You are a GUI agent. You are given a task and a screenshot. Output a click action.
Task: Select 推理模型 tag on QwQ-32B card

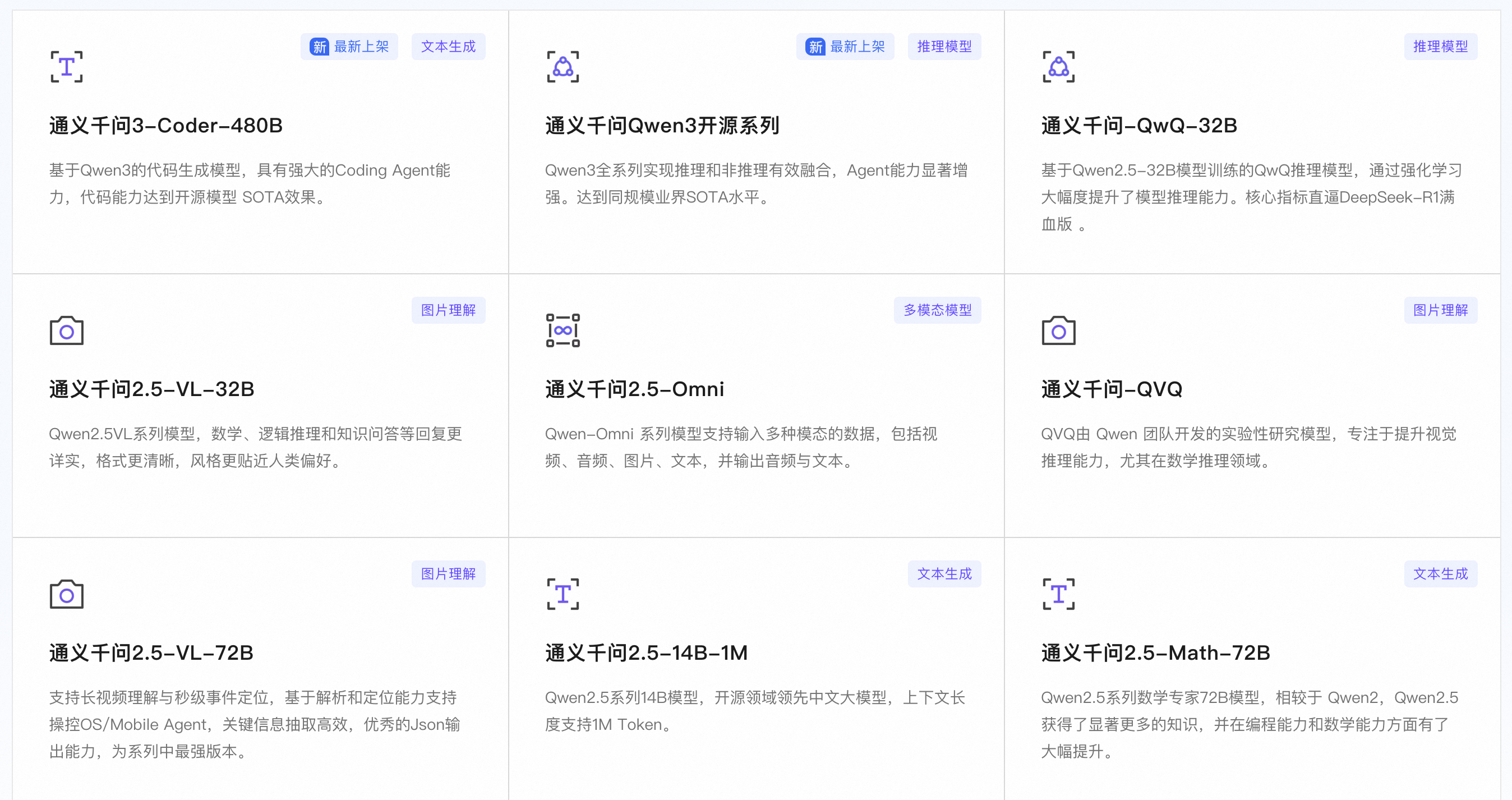(x=1440, y=47)
